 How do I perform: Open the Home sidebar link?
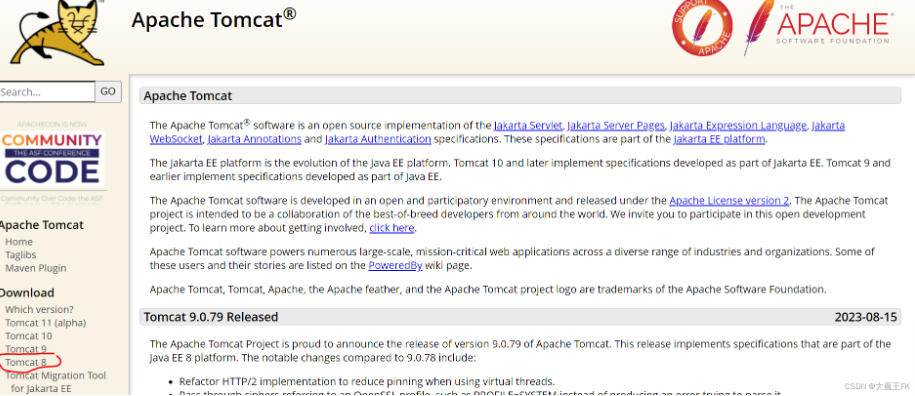point(19,241)
